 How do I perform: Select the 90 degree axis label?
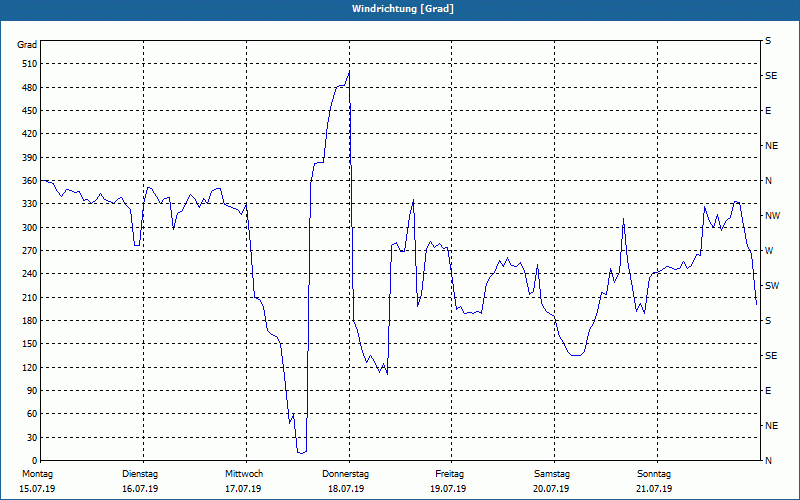pos(33,391)
